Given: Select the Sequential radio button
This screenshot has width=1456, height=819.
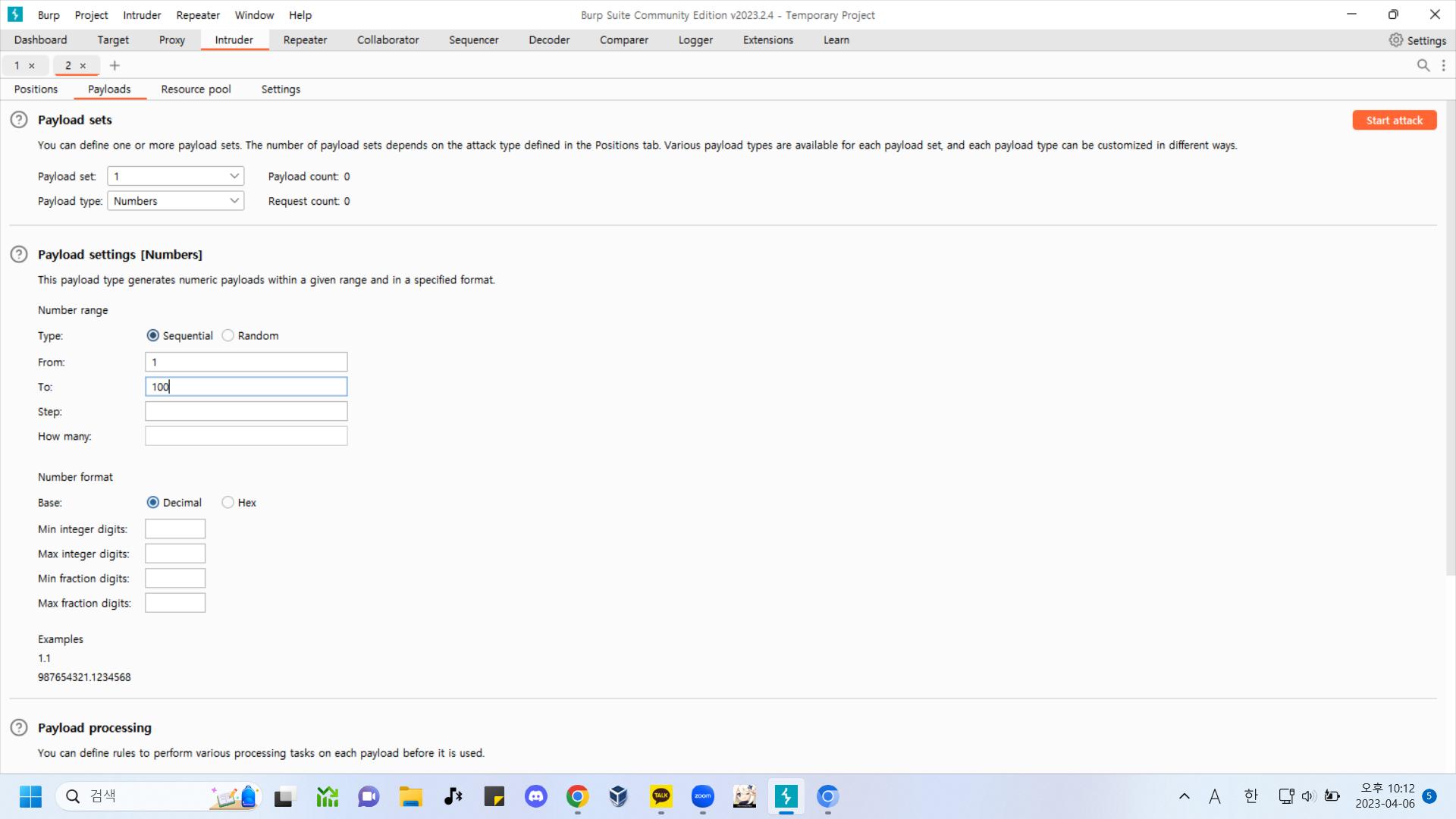Looking at the screenshot, I should click(153, 336).
